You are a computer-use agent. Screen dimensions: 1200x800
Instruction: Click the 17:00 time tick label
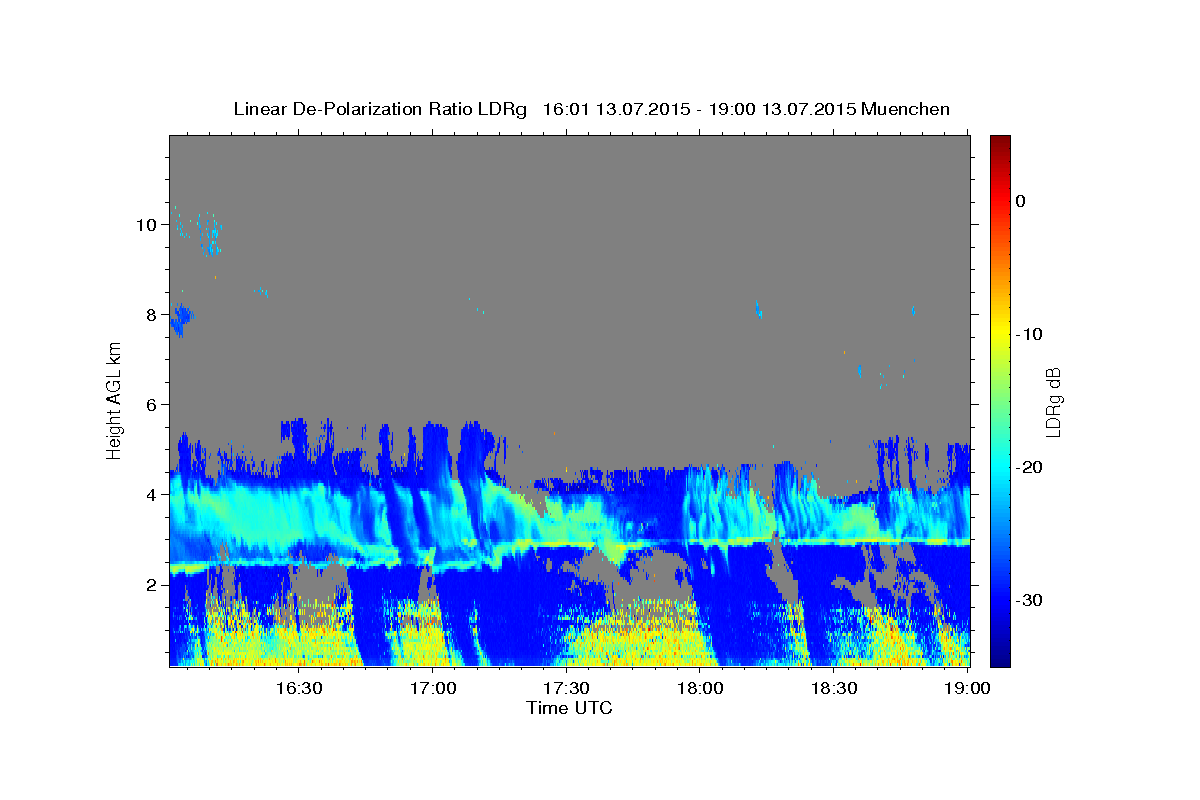pyautogui.click(x=434, y=689)
